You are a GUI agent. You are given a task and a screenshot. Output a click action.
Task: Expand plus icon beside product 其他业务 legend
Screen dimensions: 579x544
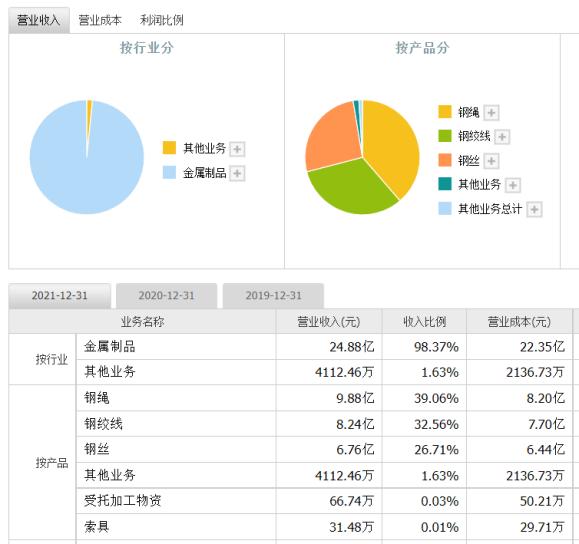pyautogui.click(x=513, y=185)
